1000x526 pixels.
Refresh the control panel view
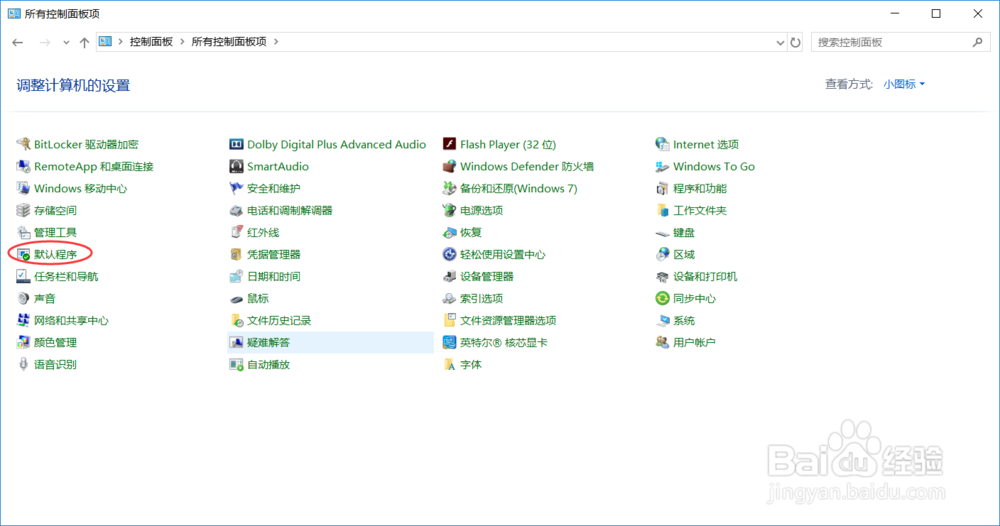795,43
